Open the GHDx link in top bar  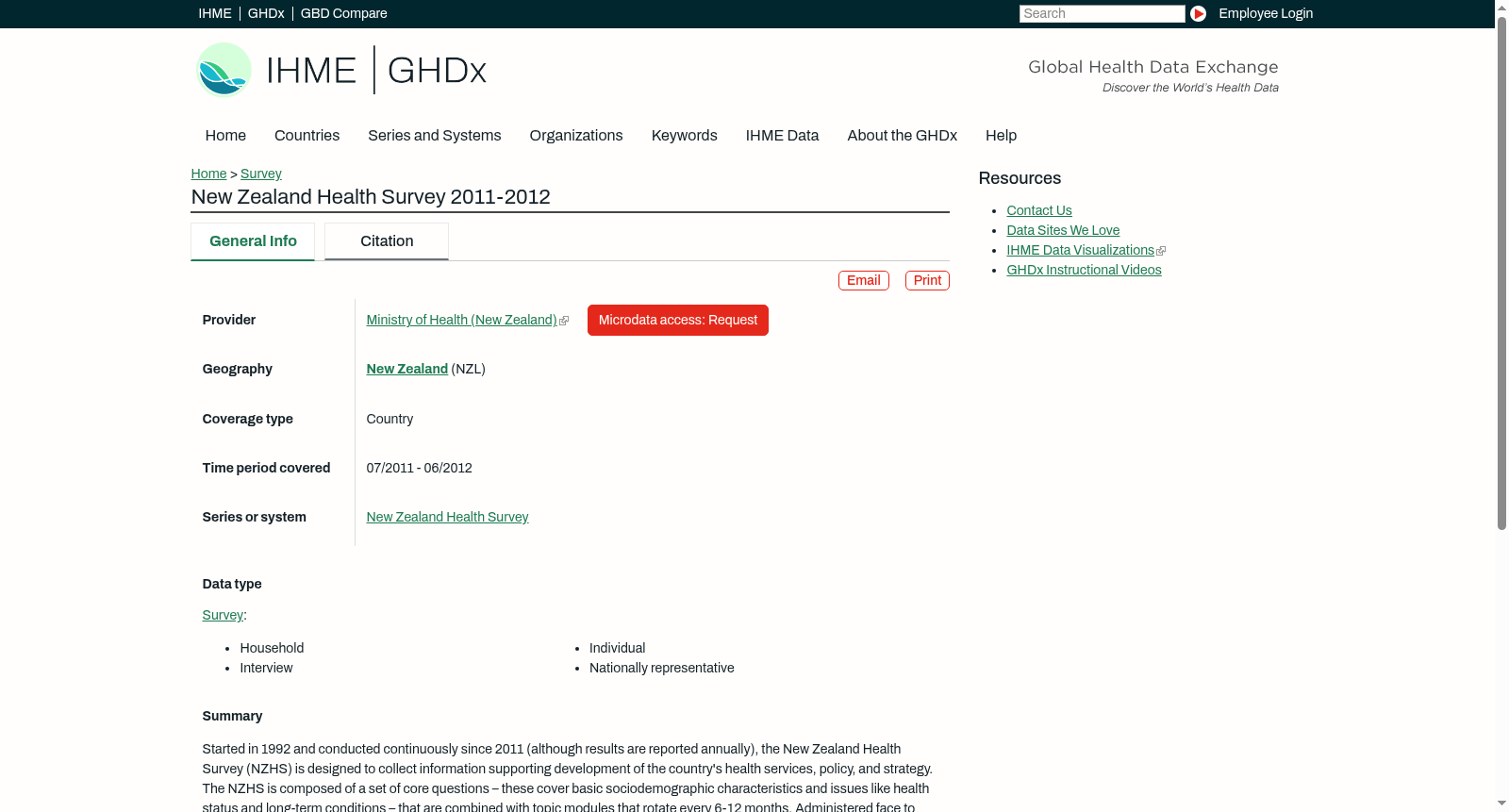pyautogui.click(x=266, y=13)
